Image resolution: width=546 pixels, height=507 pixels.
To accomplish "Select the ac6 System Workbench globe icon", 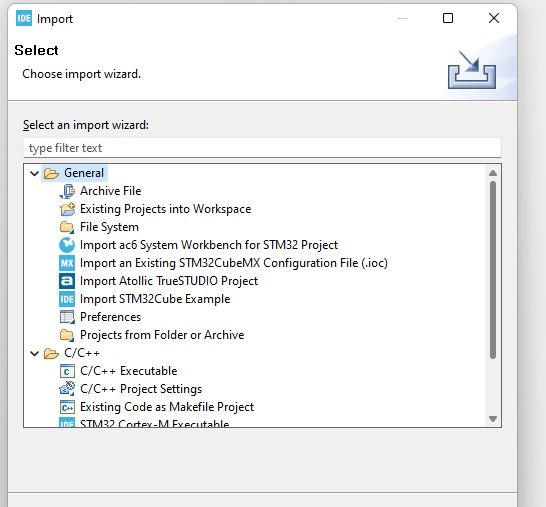I will (67, 245).
